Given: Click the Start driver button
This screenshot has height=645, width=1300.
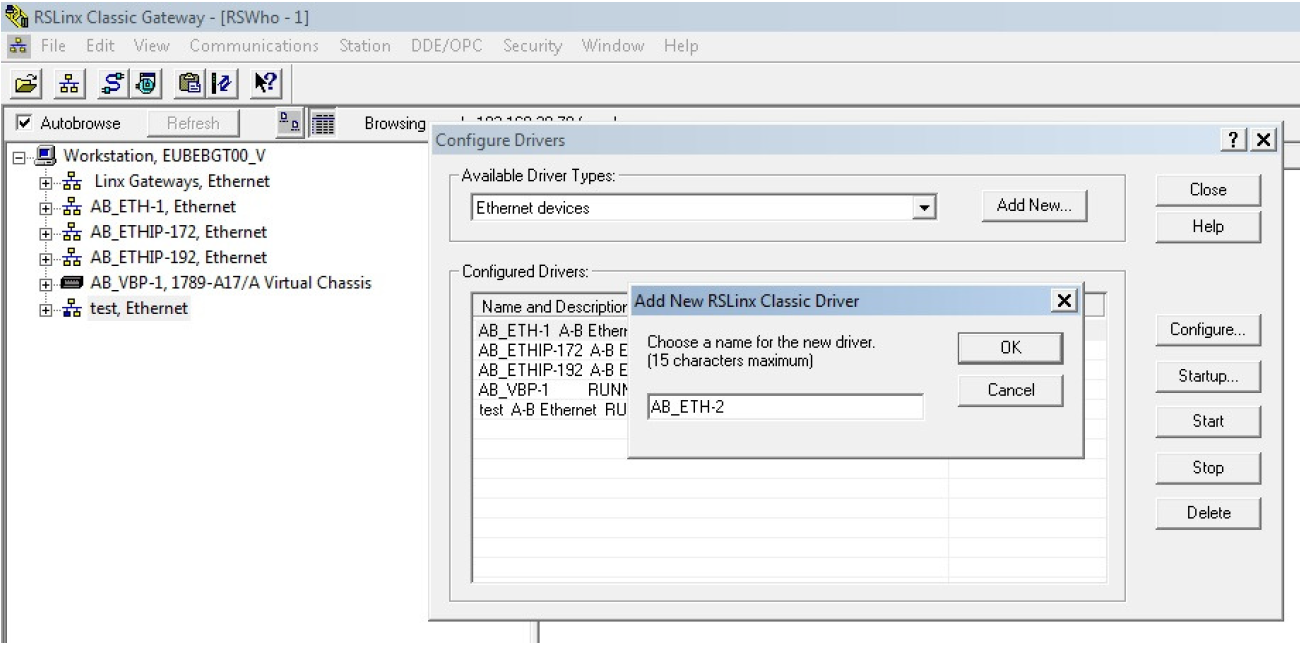Looking at the screenshot, I should [x=1208, y=422].
